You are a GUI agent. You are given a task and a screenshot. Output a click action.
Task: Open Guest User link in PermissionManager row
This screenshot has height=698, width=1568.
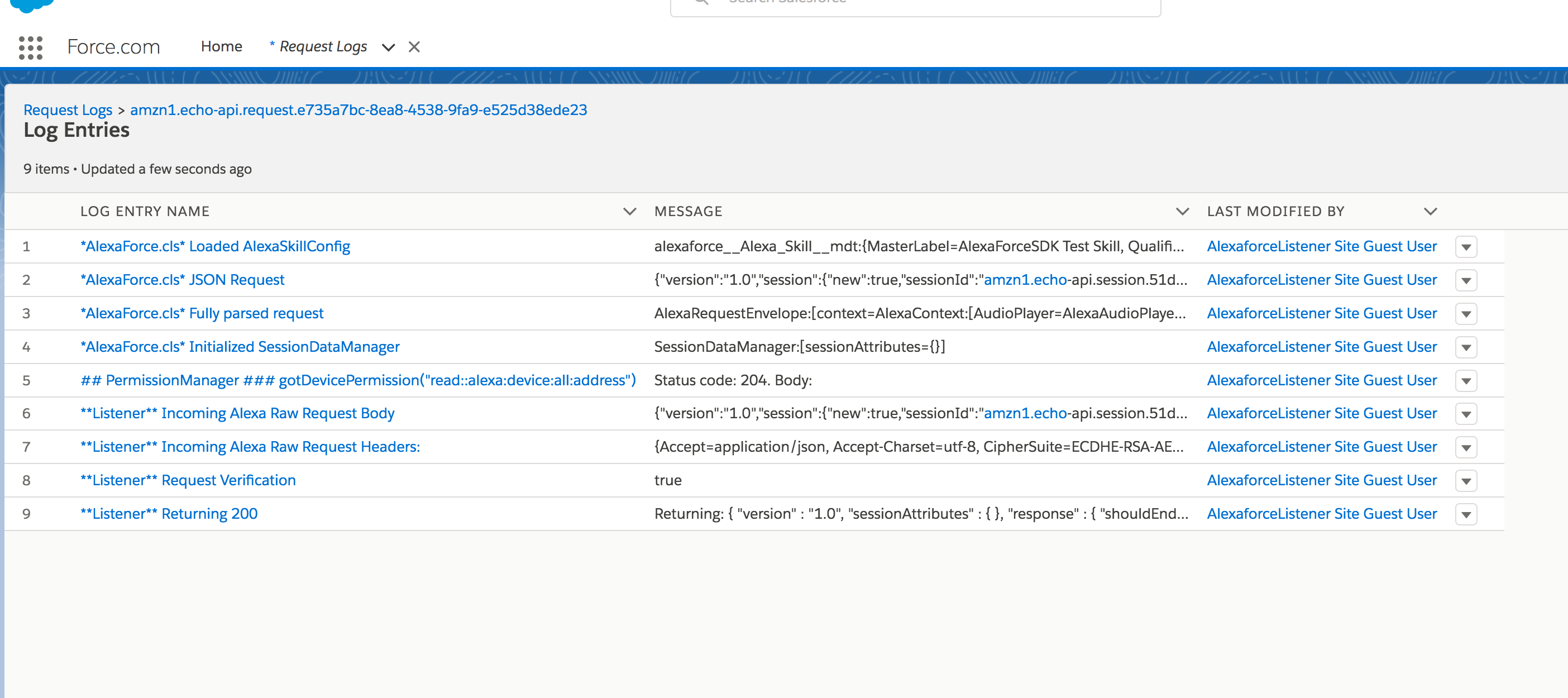(x=1322, y=380)
